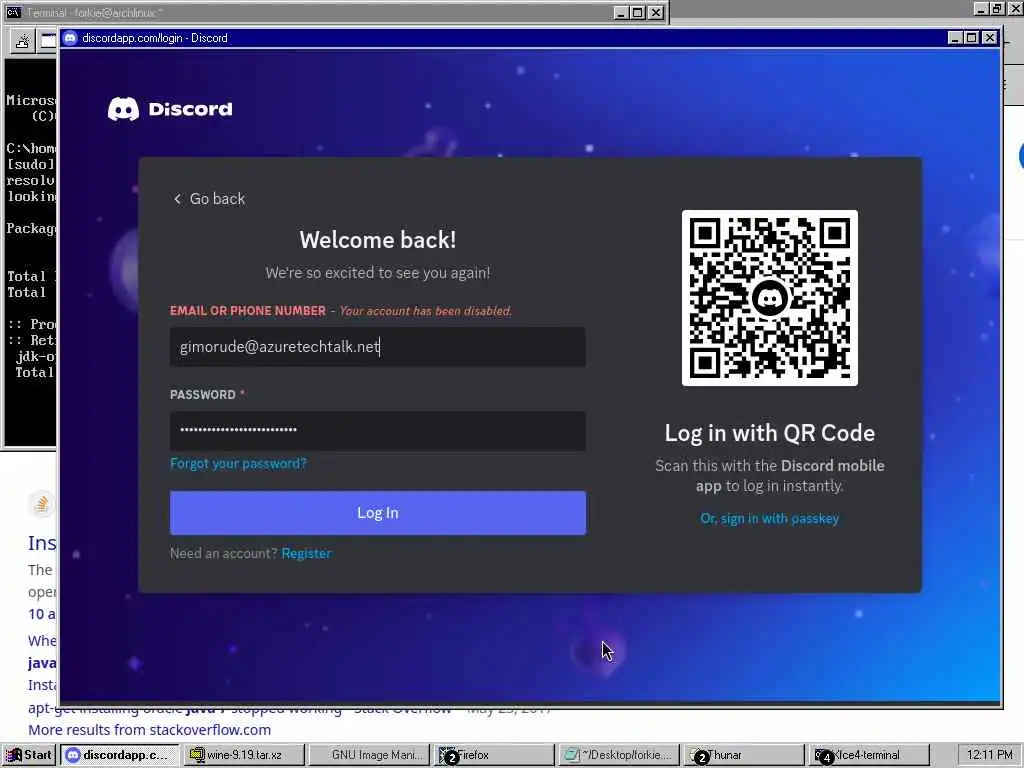Viewport: 1024px width, 768px height.
Task: Click the 12:11 PM clock
Action: pyautogui.click(x=989, y=755)
